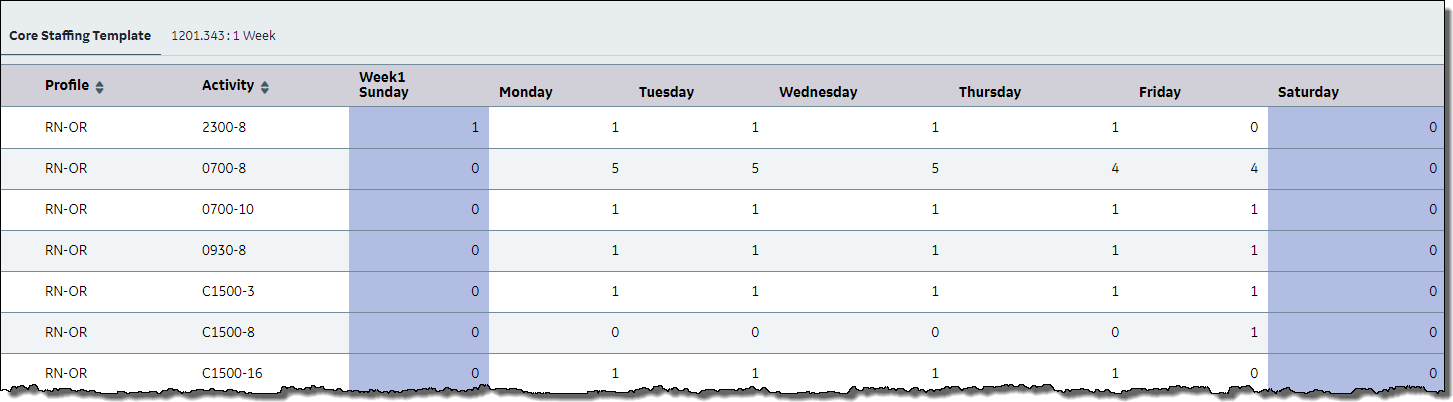
Task: Click the Saturday column header
Action: (x=1308, y=92)
